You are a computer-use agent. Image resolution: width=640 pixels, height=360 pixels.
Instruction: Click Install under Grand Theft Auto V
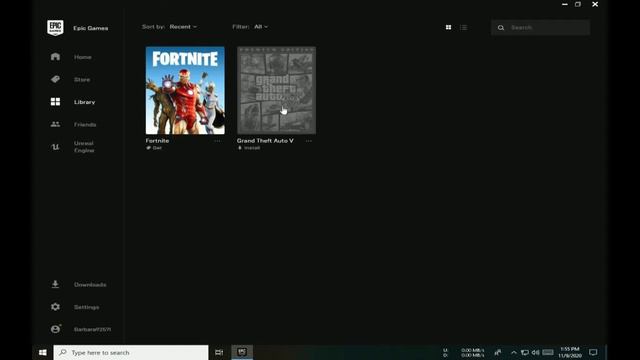point(249,148)
